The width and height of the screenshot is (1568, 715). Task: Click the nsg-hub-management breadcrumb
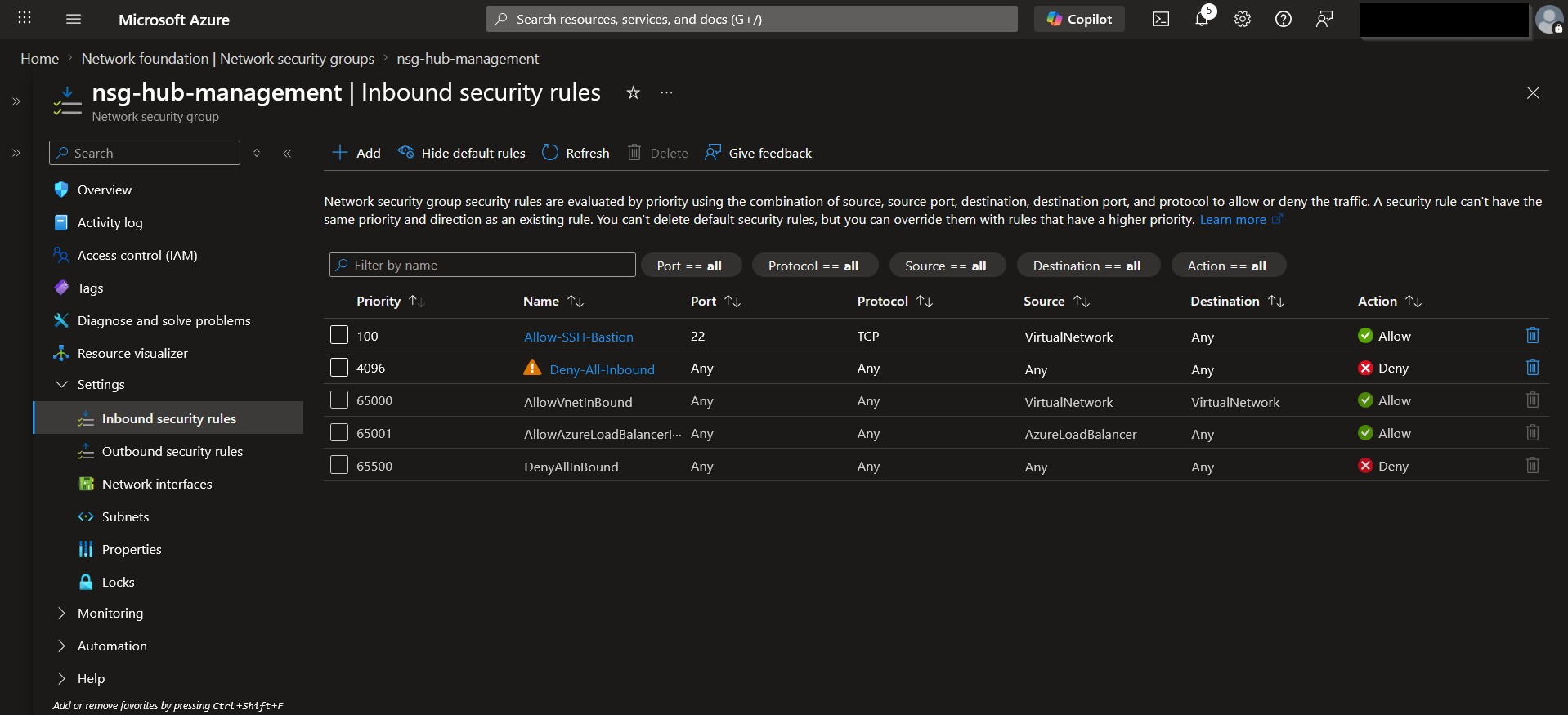pos(468,59)
